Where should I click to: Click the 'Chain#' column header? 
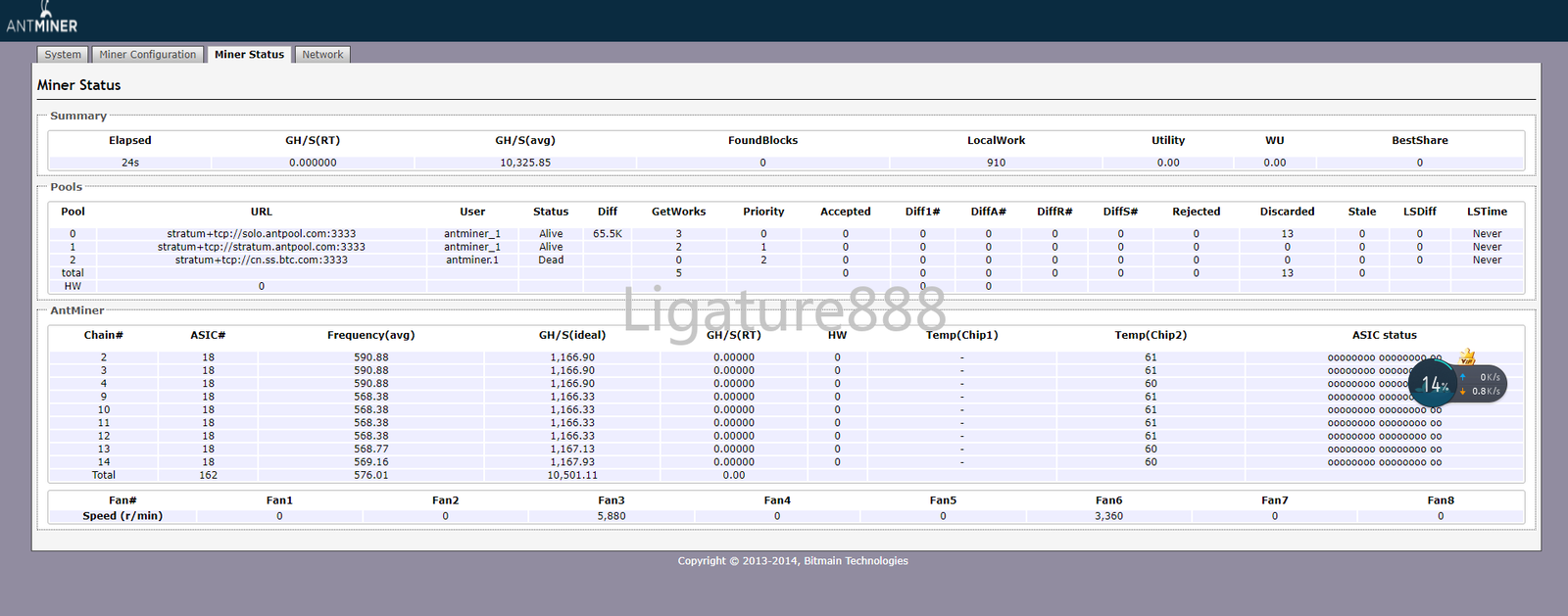[x=104, y=335]
